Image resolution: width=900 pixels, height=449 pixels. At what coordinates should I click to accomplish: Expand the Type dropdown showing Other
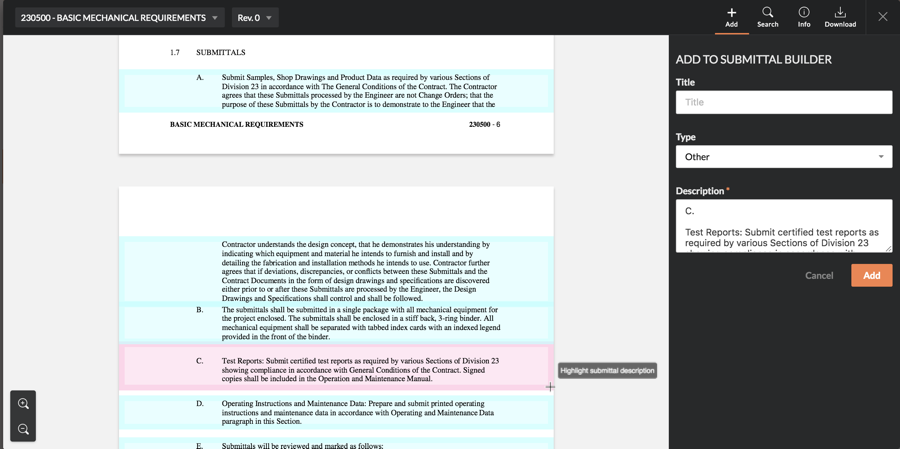[783, 157]
